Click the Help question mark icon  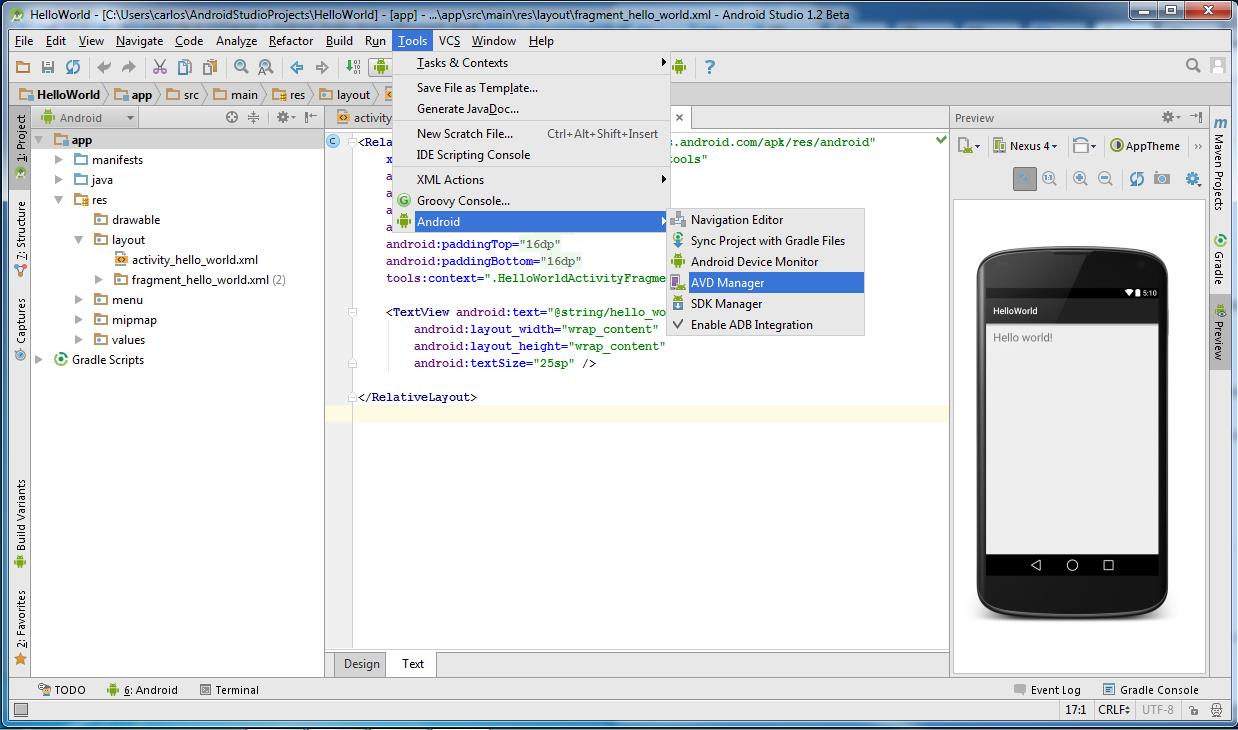pyautogui.click(x=709, y=67)
